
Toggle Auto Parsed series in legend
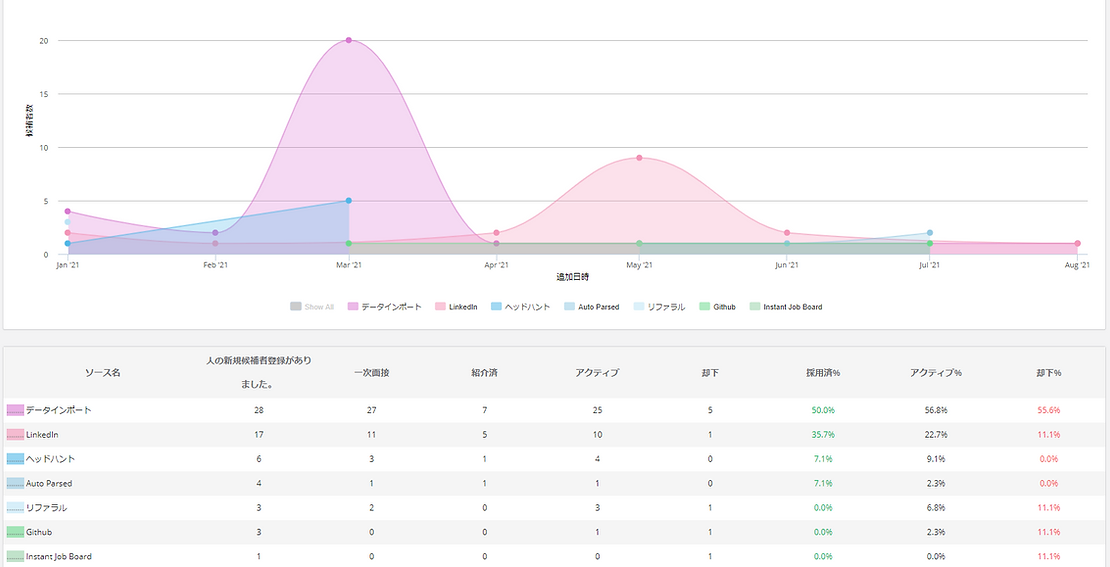(x=591, y=307)
